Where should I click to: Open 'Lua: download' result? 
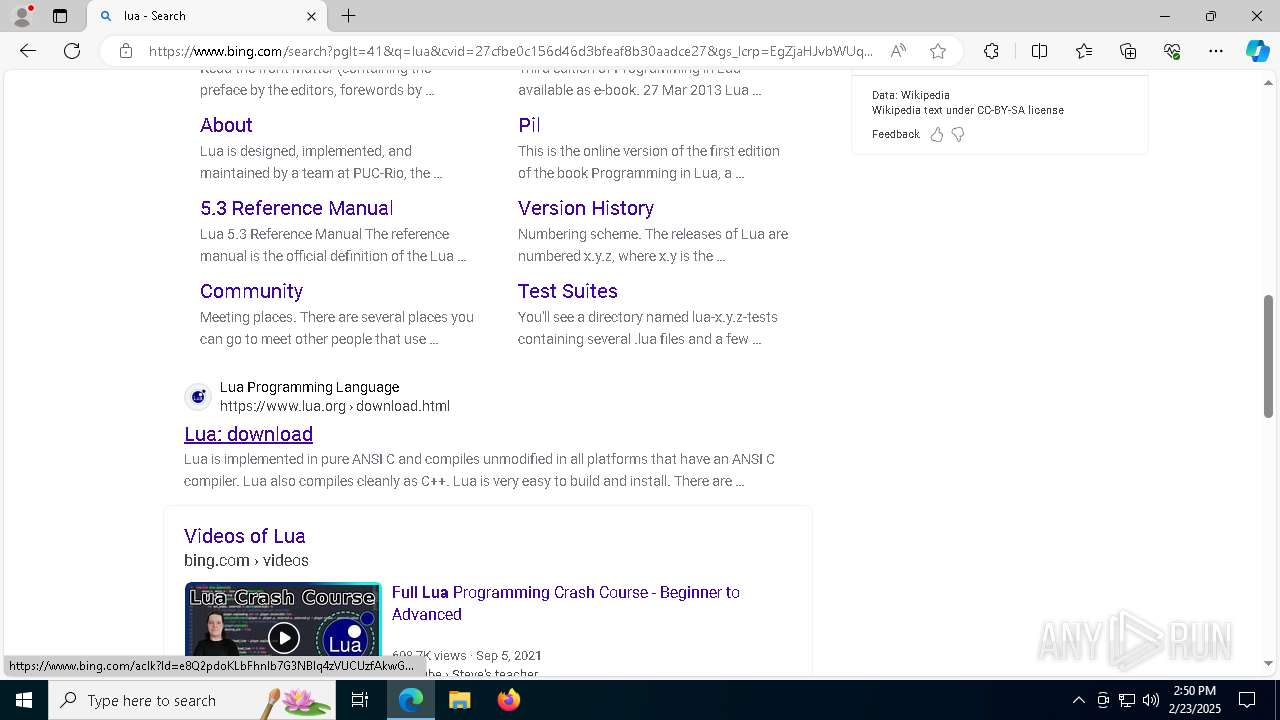pos(248,434)
